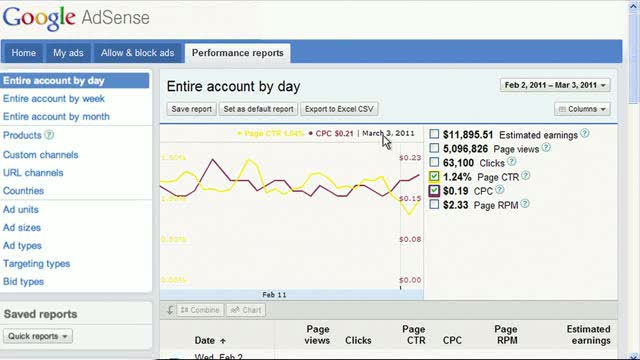Click the Feb 11 chart timeline range

pyautogui.click(x=291, y=295)
